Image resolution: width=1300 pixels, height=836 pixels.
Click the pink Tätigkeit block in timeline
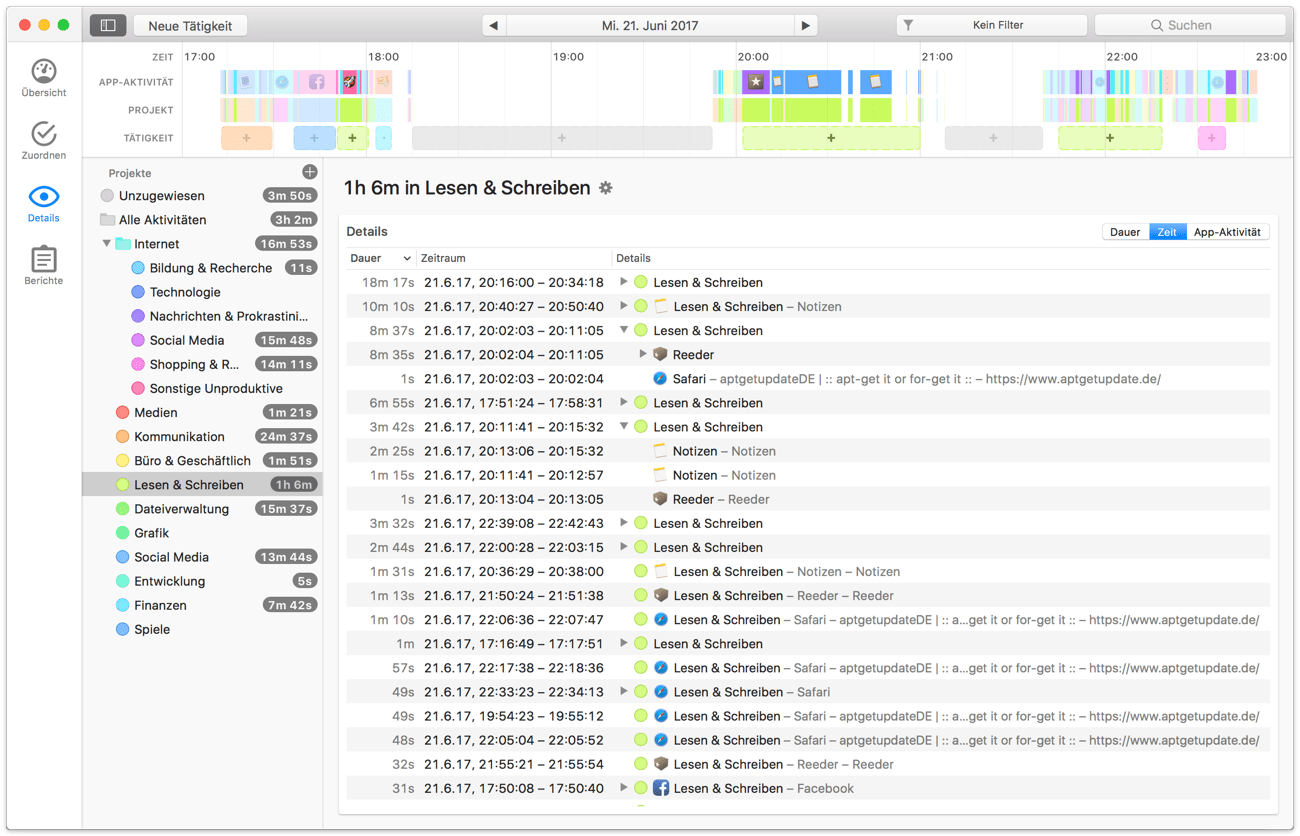pyautogui.click(x=1212, y=138)
